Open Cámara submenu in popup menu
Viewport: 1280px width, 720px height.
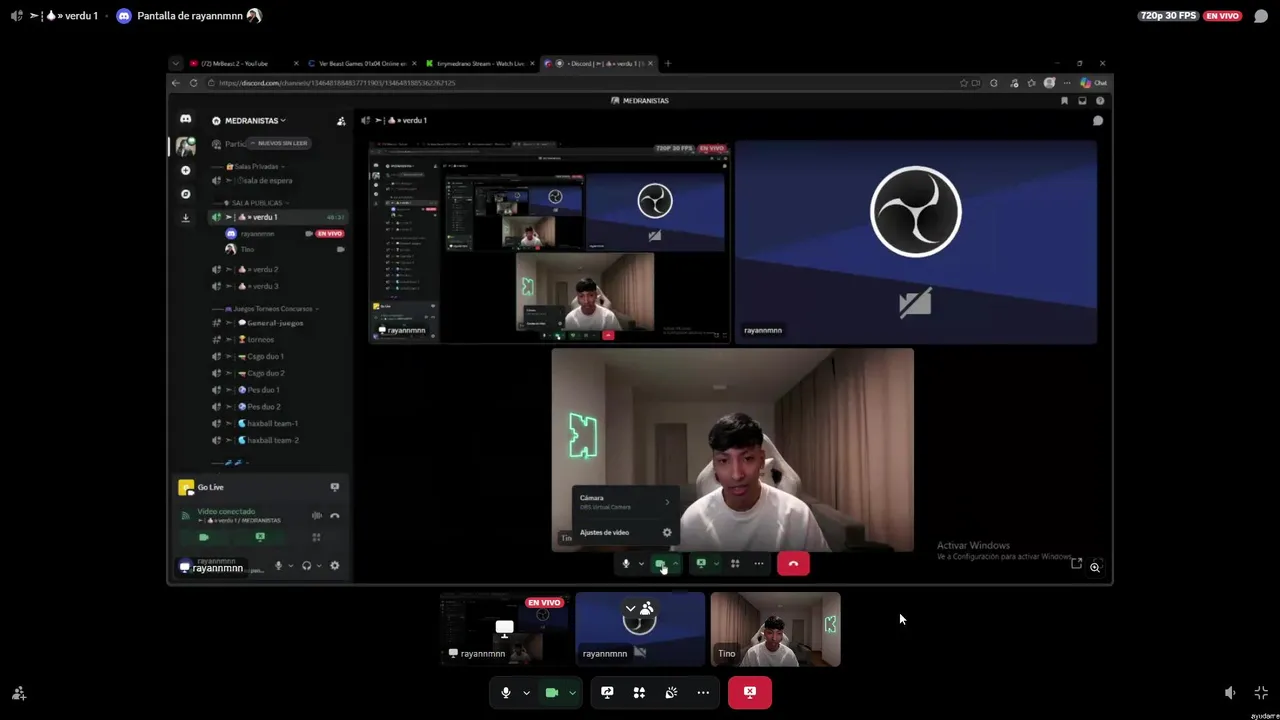pyautogui.click(x=626, y=502)
